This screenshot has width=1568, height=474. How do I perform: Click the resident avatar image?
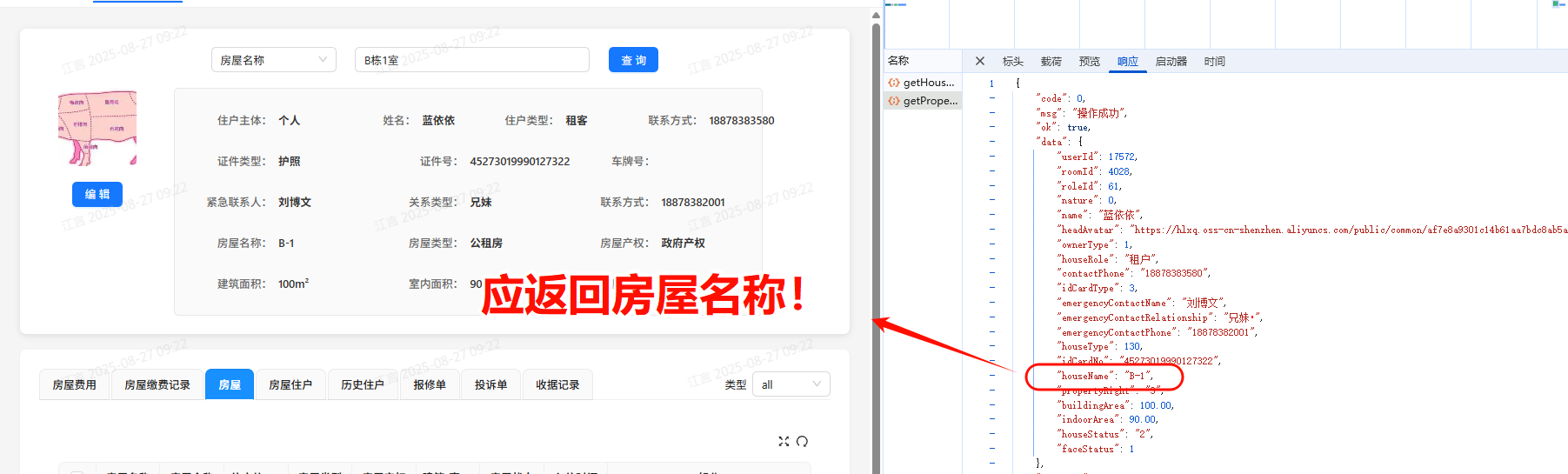[x=97, y=129]
